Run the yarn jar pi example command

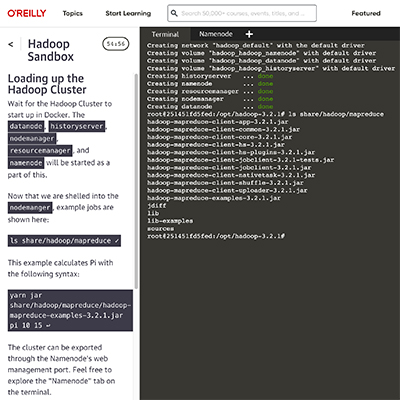(70, 310)
